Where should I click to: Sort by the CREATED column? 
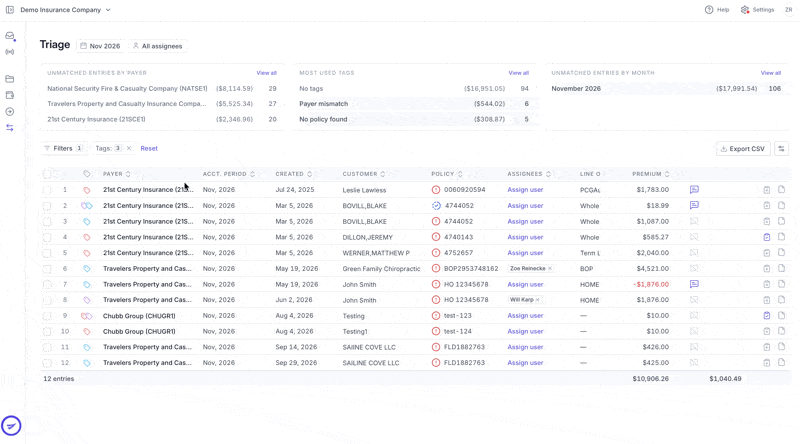point(293,174)
